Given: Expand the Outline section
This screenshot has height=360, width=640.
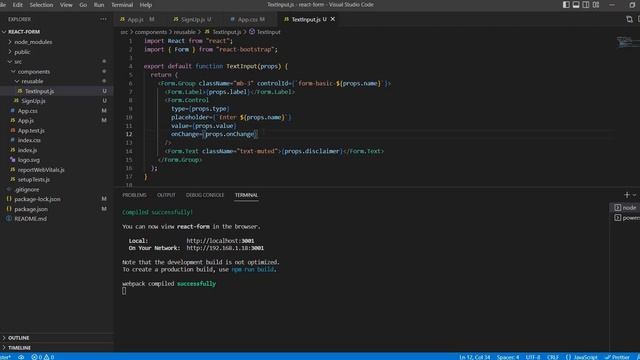Looking at the screenshot, I should point(57,338).
